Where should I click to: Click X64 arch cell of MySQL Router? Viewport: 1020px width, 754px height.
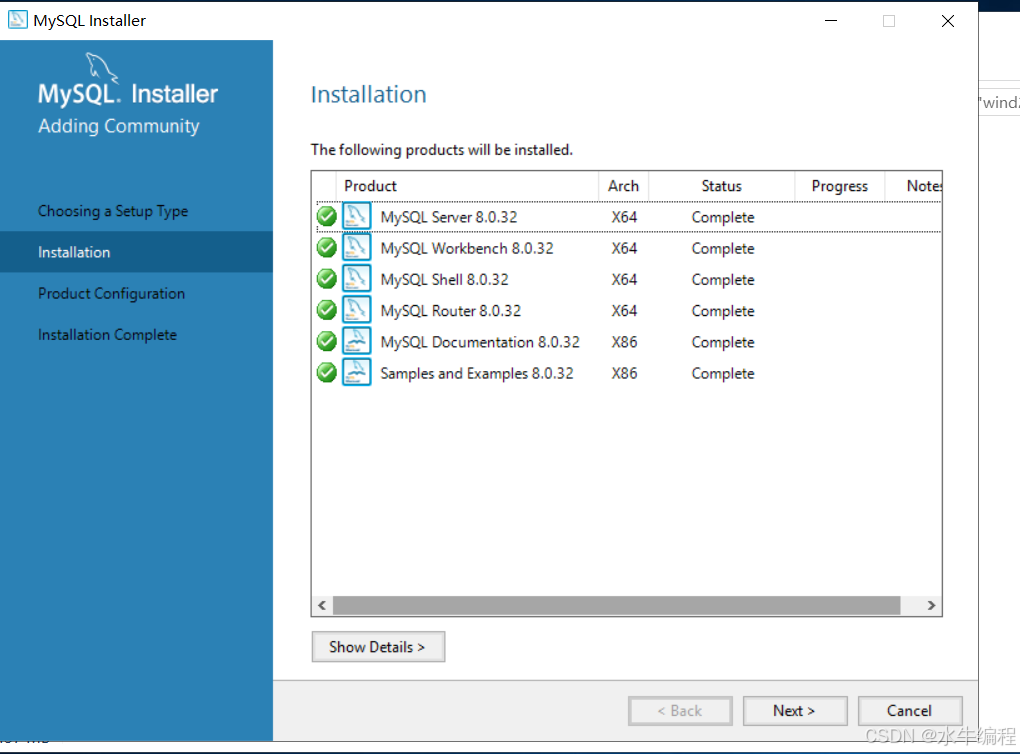click(x=624, y=310)
